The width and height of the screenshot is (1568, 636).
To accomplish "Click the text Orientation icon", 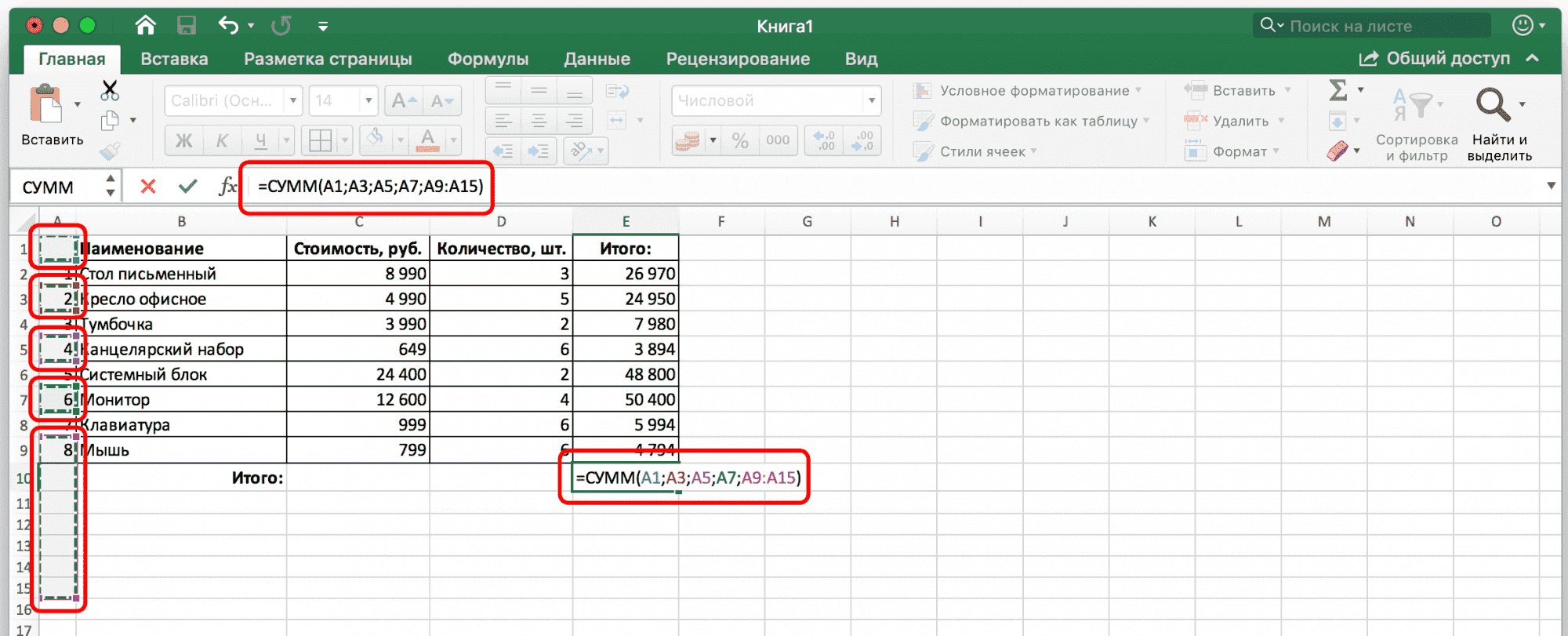I will pos(580,151).
